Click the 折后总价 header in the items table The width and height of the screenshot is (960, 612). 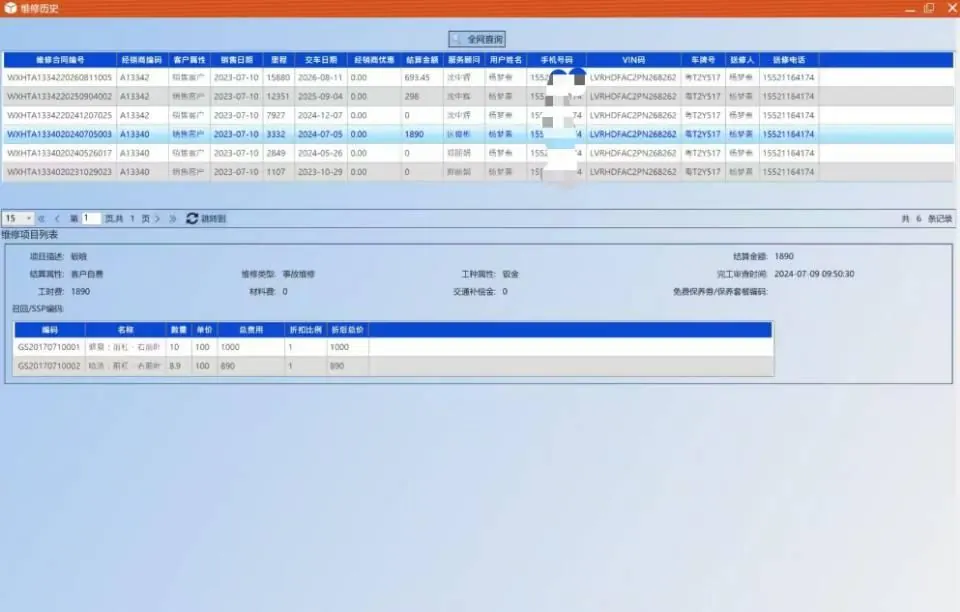pos(347,330)
